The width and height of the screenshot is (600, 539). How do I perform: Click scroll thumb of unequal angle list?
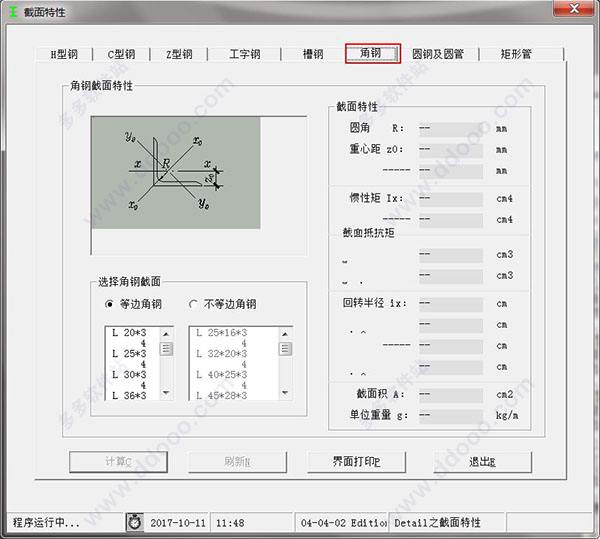point(285,348)
